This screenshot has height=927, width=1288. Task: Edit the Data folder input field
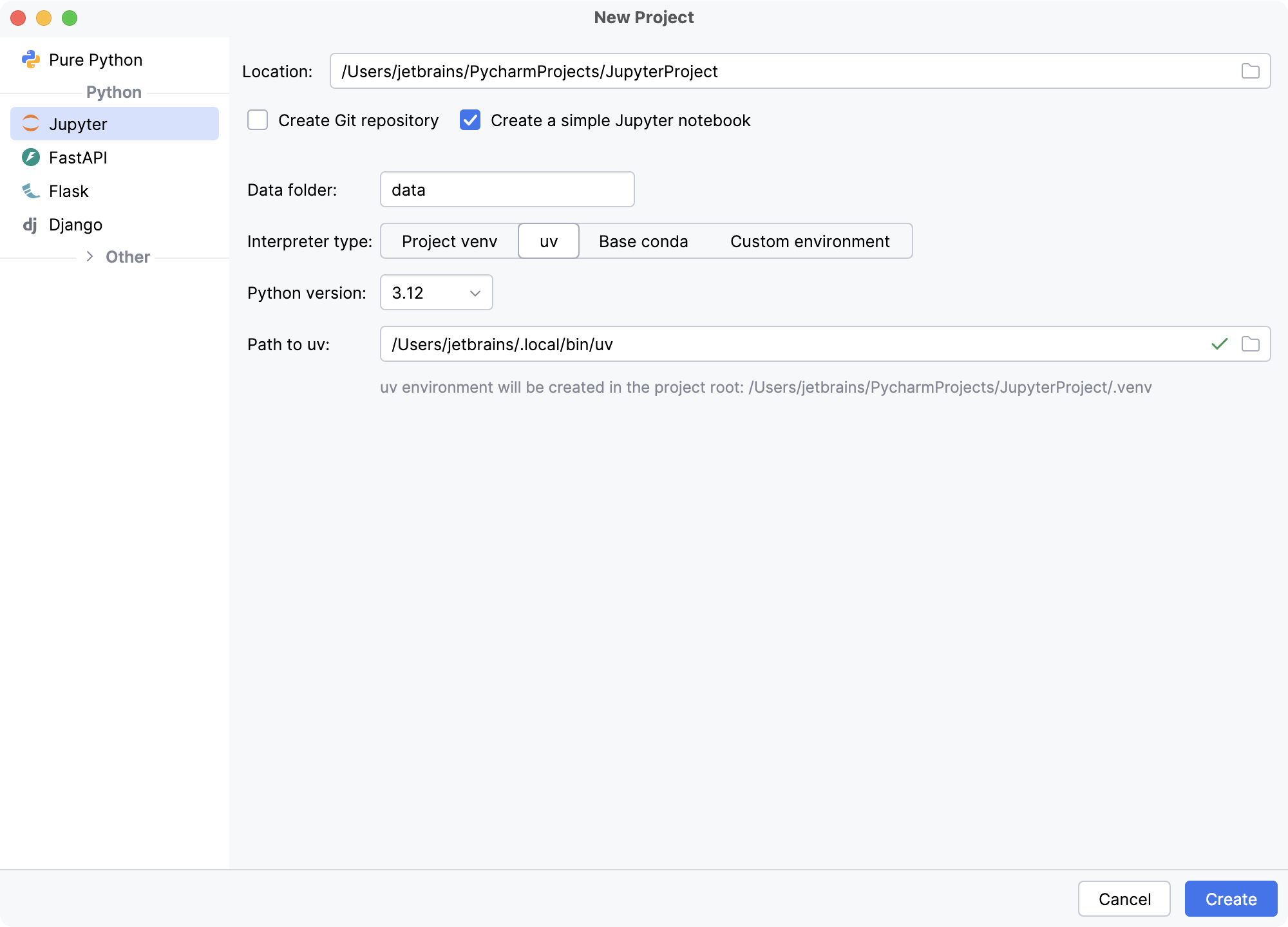pos(507,189)
